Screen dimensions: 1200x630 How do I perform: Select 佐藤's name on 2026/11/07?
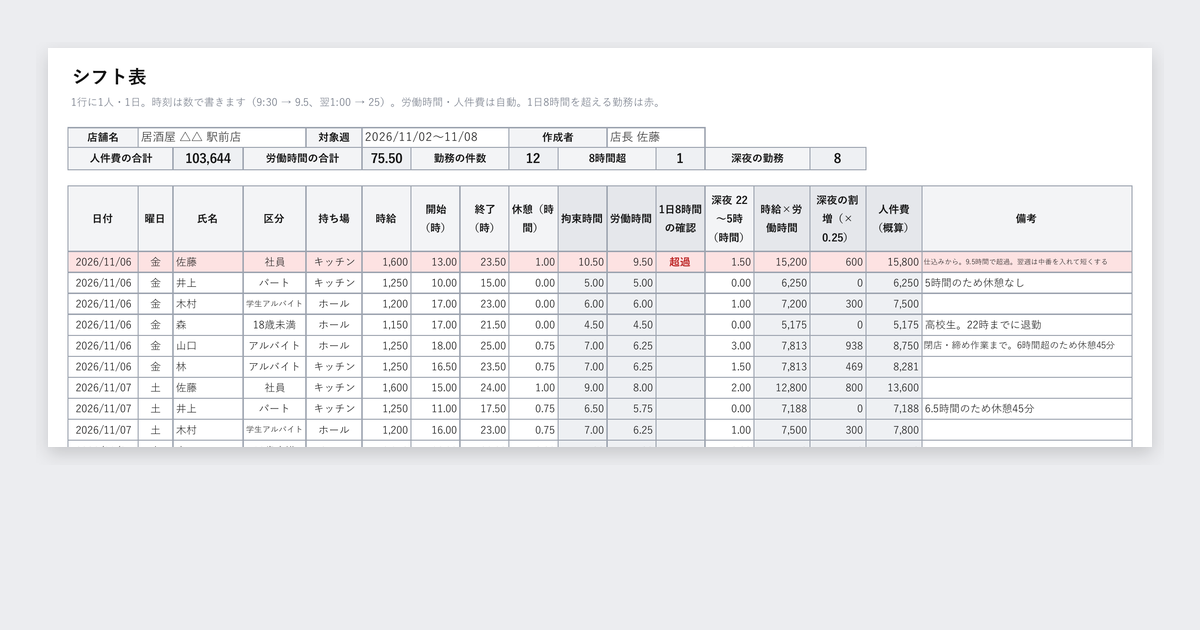tap(208, 388)
